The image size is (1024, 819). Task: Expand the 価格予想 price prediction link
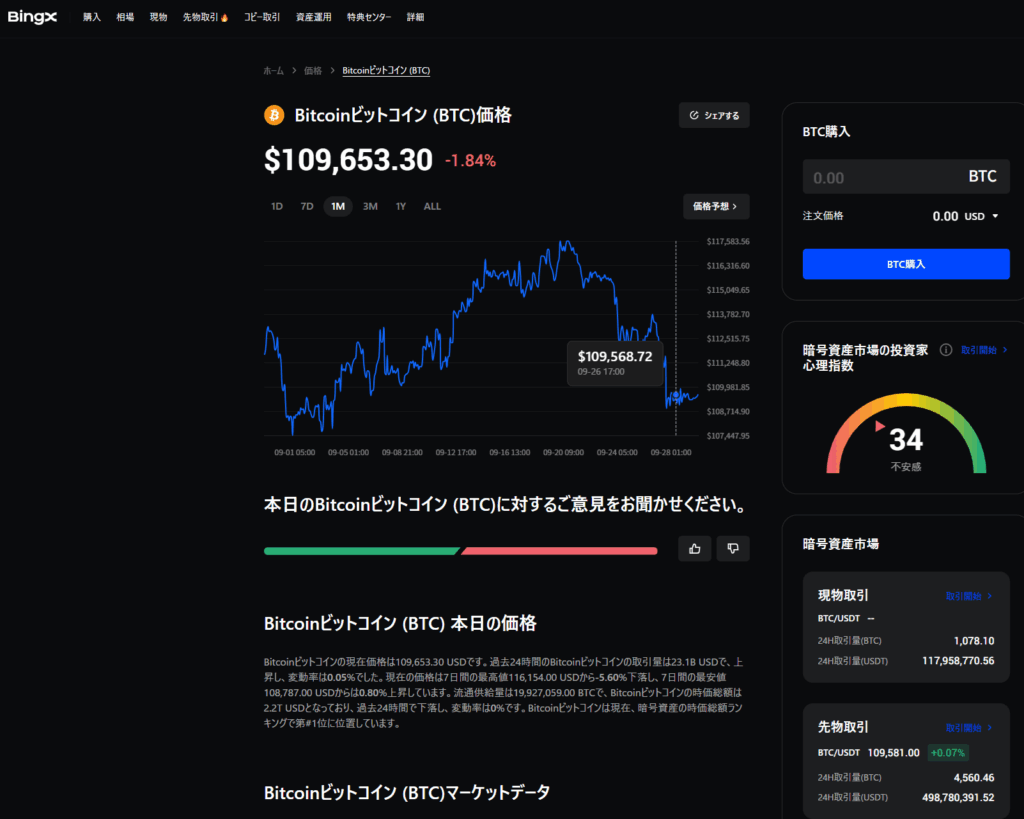(x=715, y=206)
